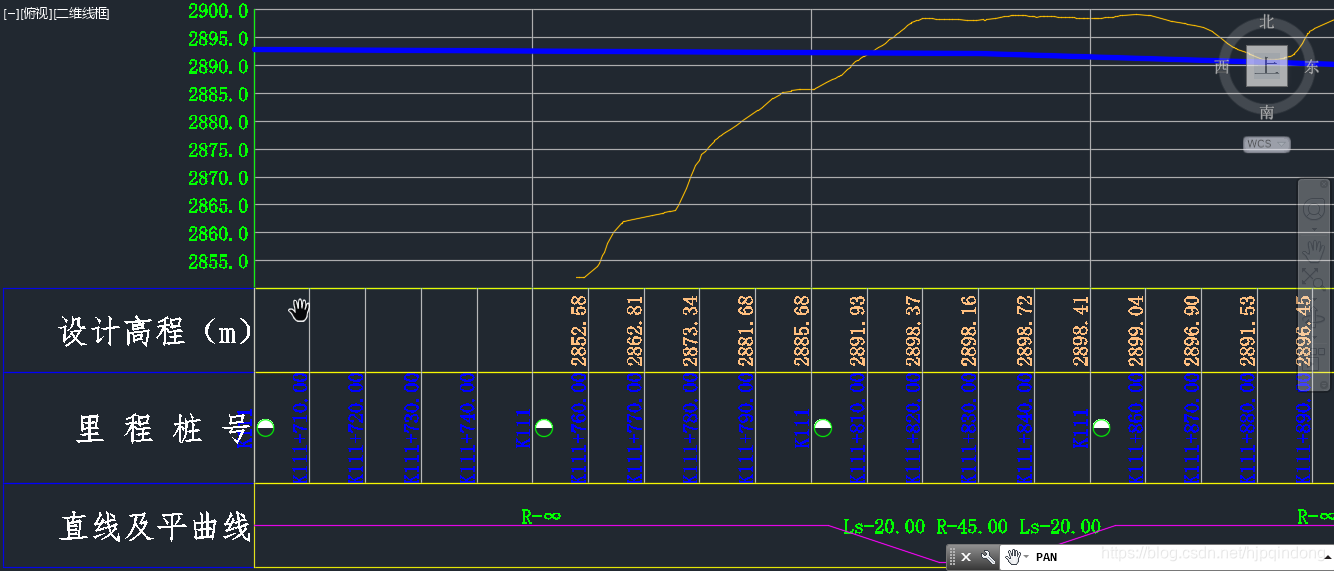Click design elevation value 2898.41
Image resolution: width=1334 pixels, height=571 pixels.
[x=1080, y=331]
